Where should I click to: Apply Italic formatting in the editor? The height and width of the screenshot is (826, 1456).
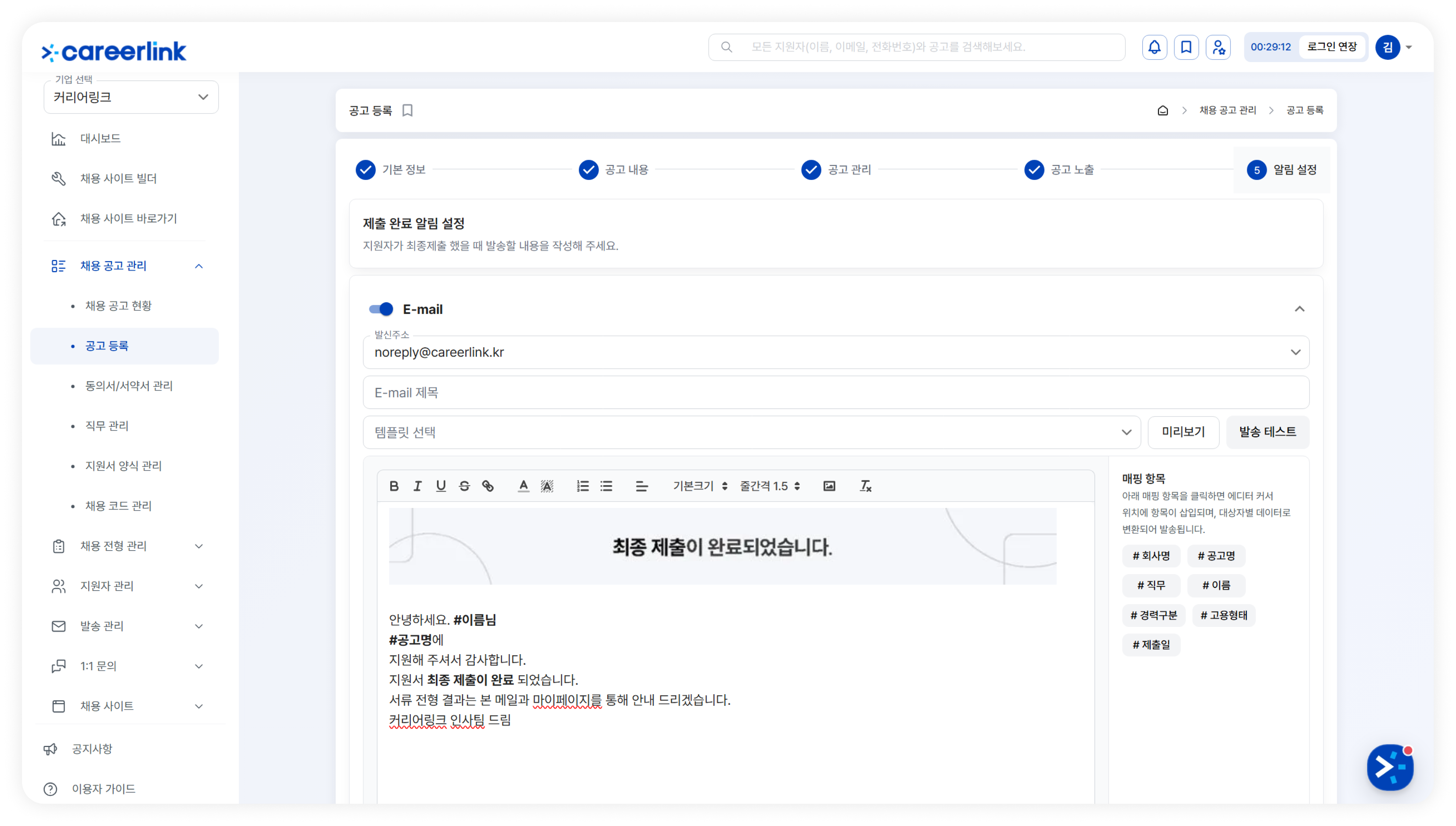[417, 486]
